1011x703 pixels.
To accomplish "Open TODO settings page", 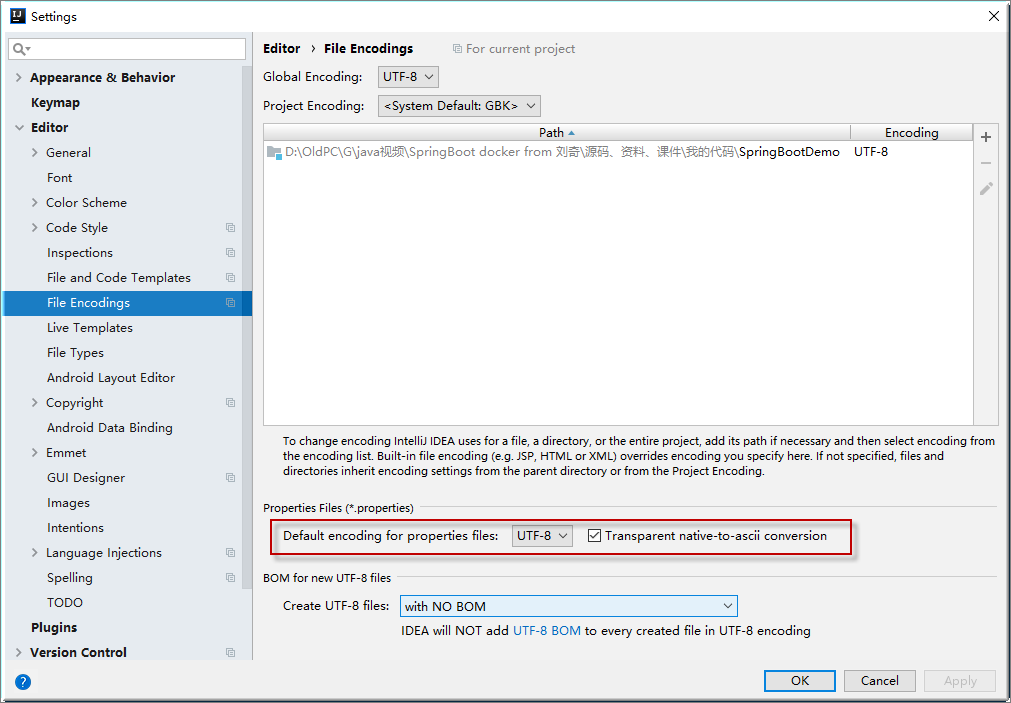I will pos(64,602).
